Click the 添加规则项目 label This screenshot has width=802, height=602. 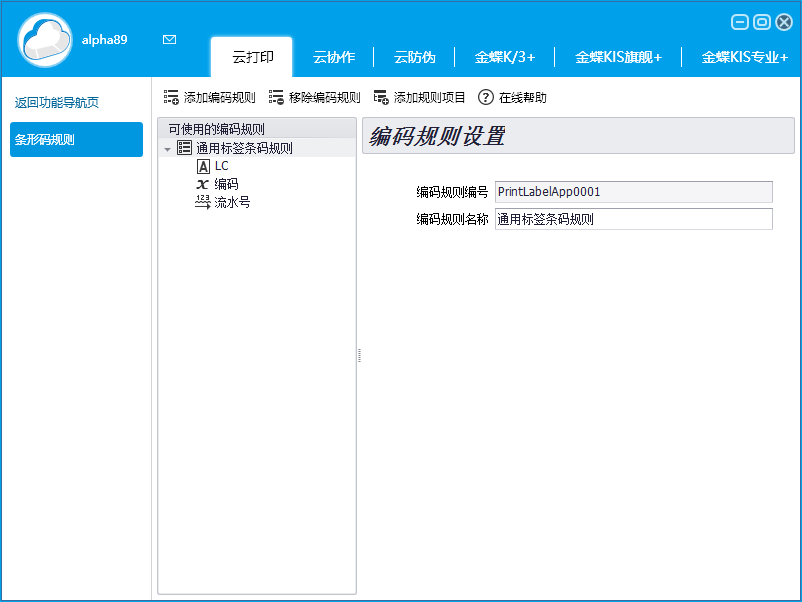[430, 97]
